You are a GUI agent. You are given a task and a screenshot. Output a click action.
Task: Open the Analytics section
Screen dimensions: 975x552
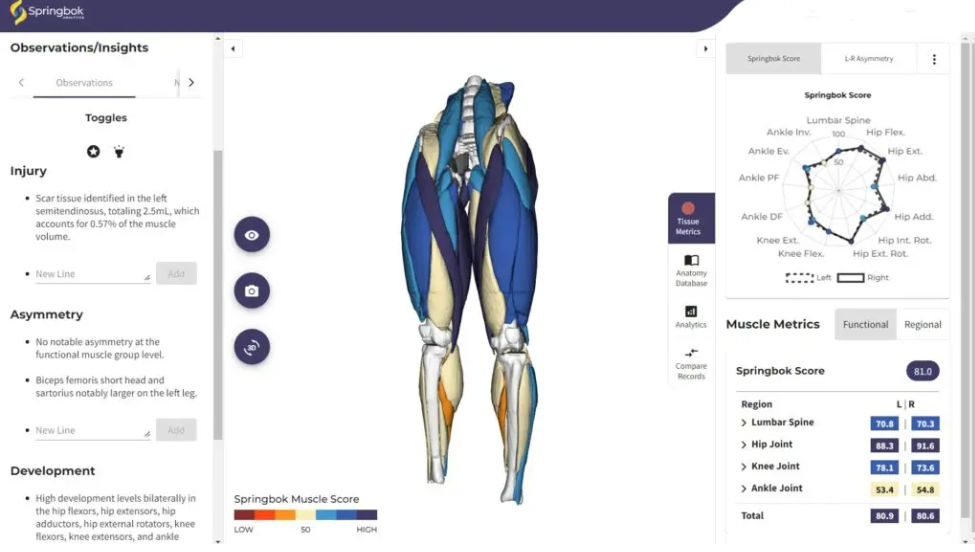[691, 316]
